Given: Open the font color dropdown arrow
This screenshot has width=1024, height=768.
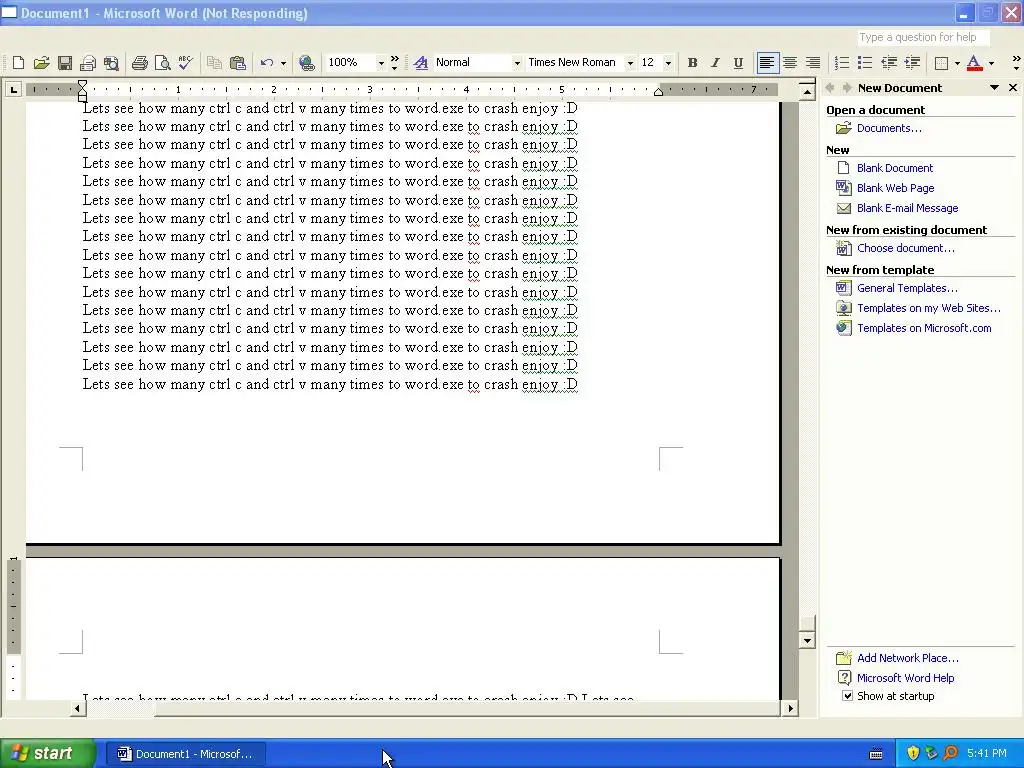Looking at the screenshot, I should pyautogui.click(x=991, y=63).
